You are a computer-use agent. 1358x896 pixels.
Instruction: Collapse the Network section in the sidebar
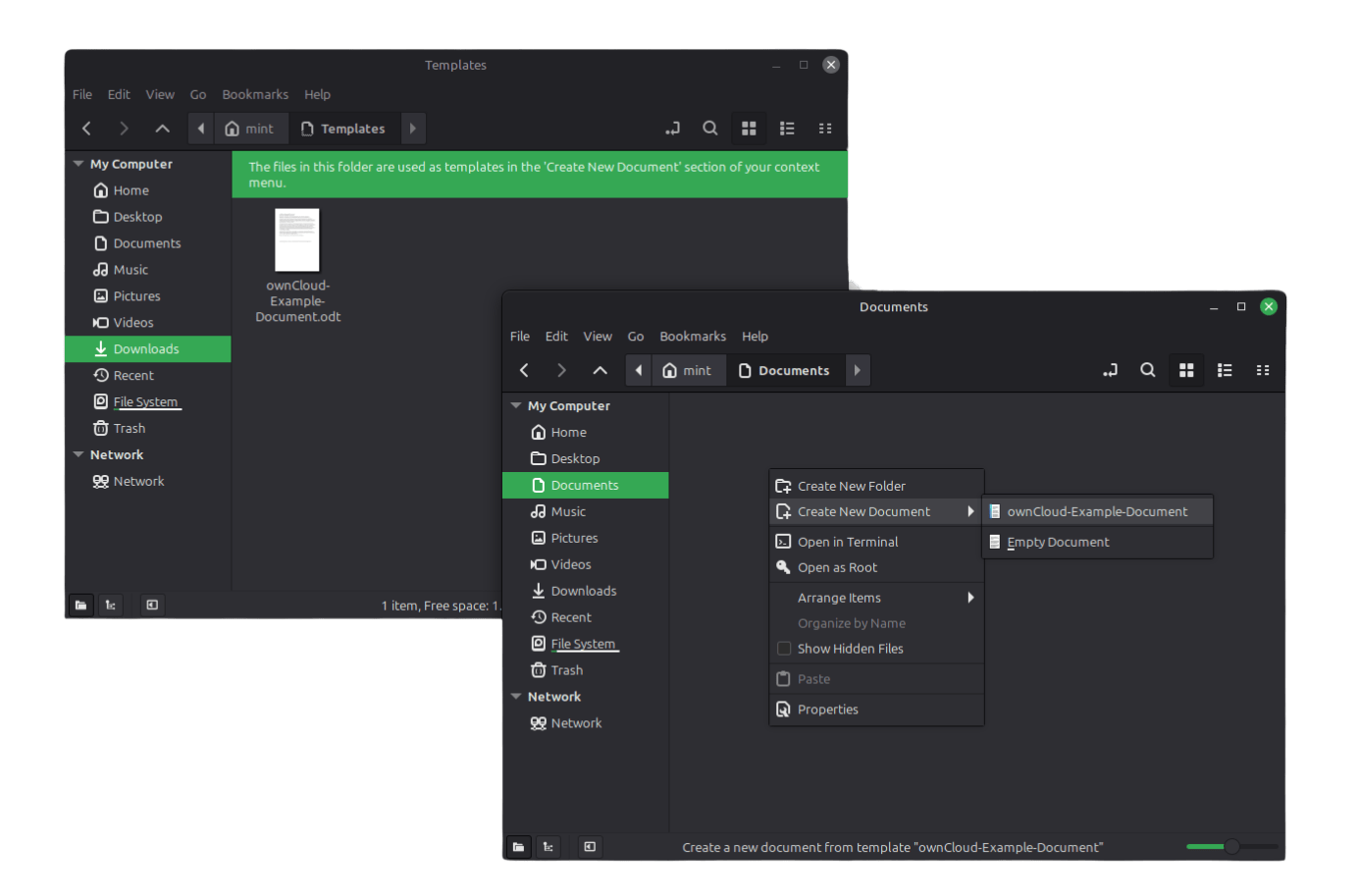coord(516,696)
